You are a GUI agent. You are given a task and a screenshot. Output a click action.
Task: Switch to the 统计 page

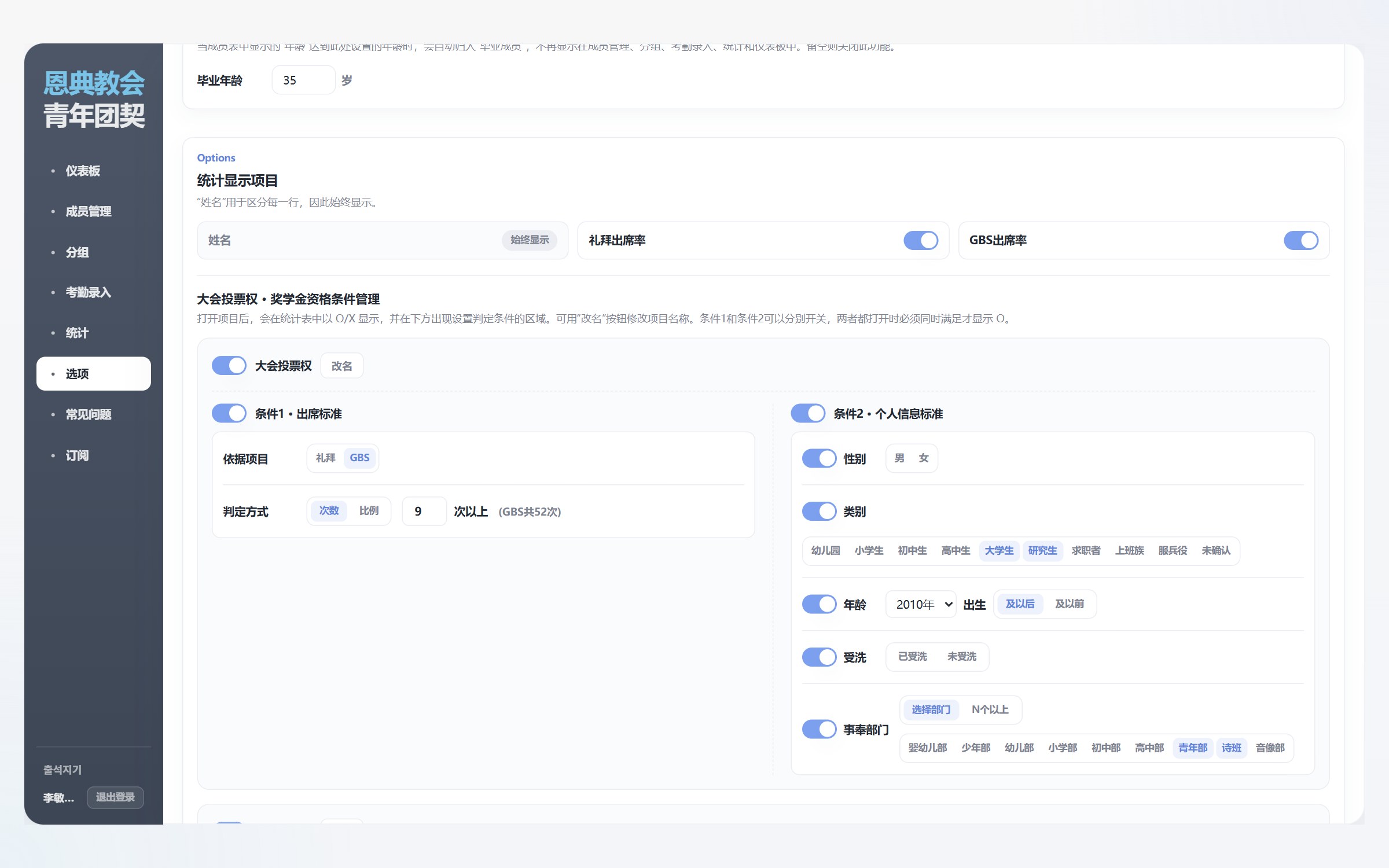[x=93, y=333]
